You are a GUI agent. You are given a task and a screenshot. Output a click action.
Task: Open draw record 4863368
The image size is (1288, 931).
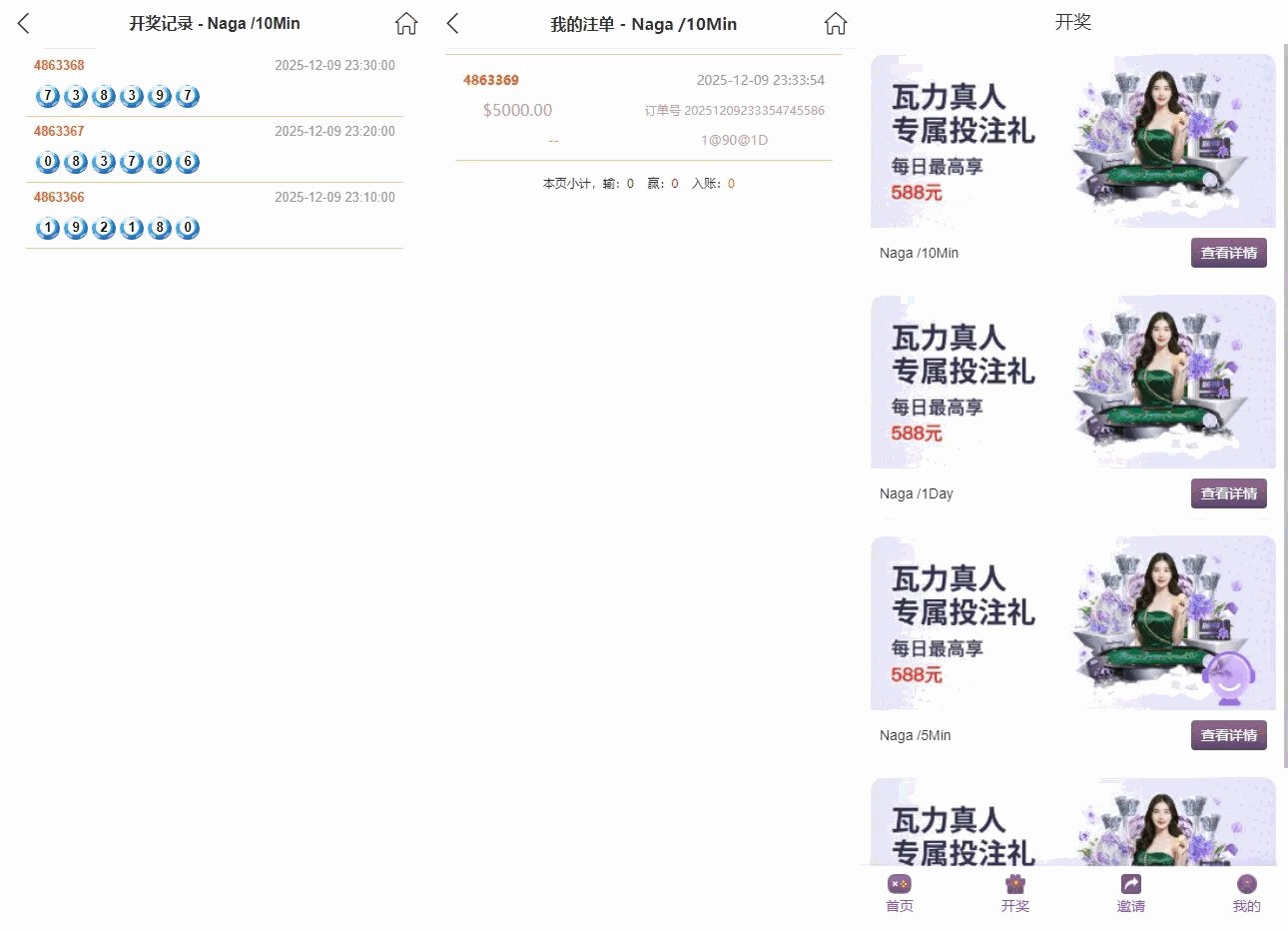click(x=60, y=65)
